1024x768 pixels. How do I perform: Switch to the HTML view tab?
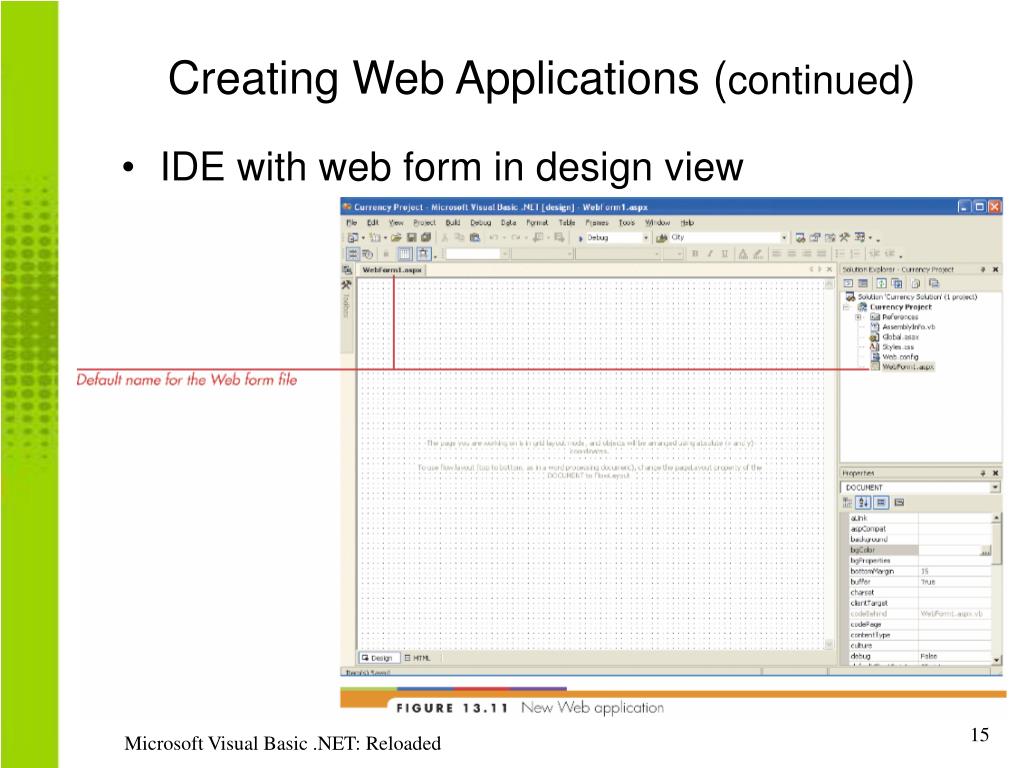coord(418,658)
